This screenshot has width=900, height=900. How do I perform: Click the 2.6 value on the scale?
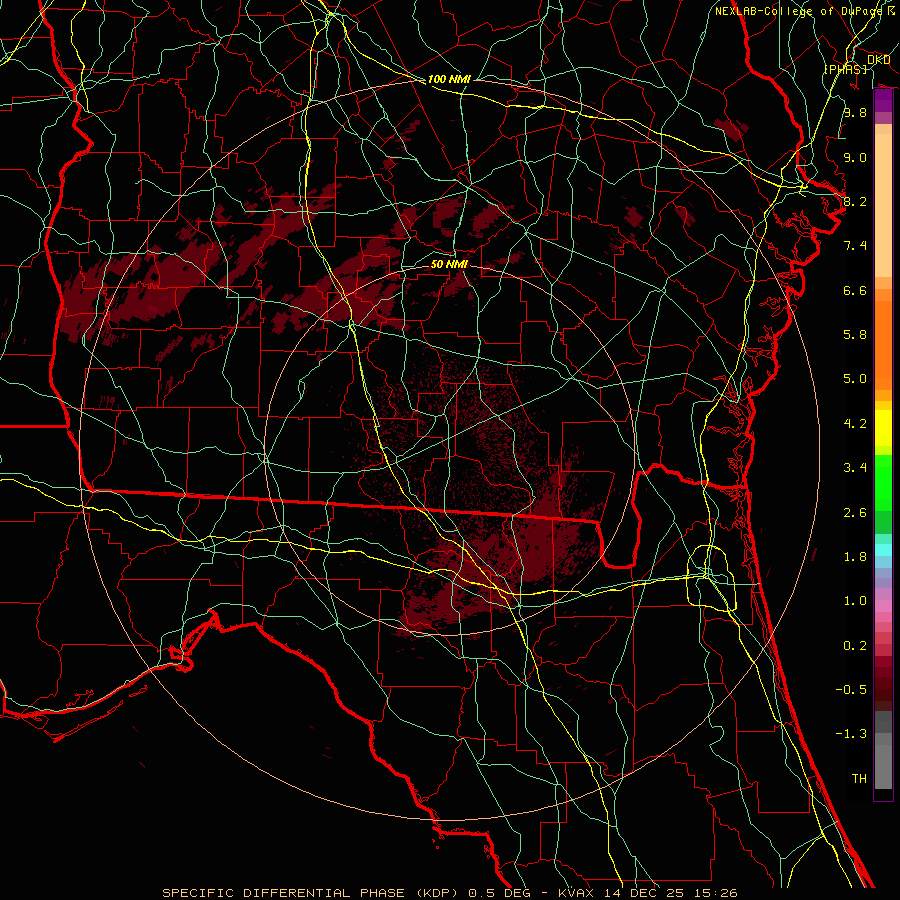tap(854, 512)
